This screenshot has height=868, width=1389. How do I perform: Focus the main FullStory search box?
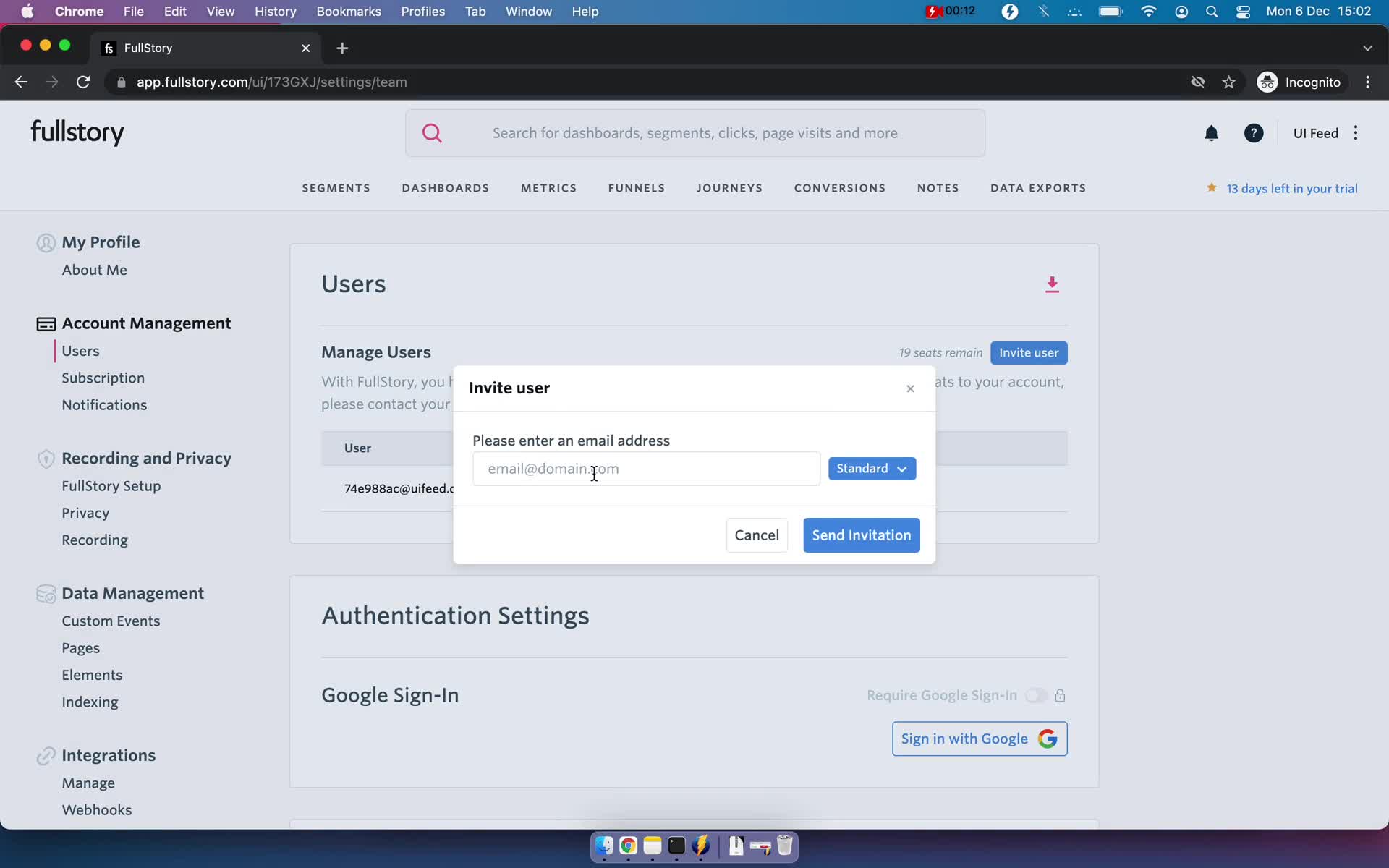(x=695, y=133)
